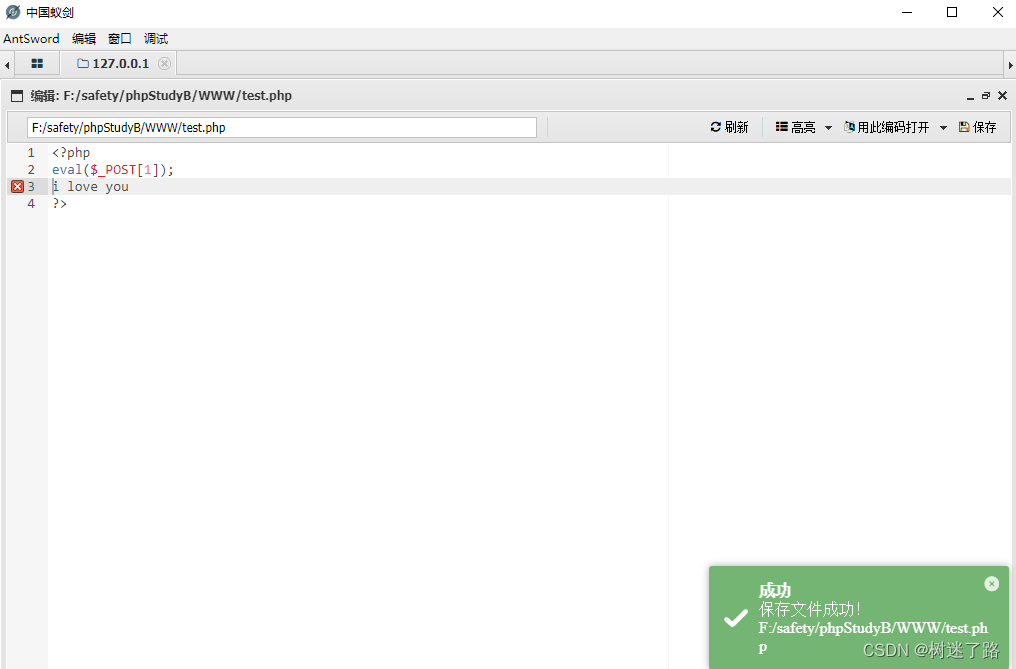Image resolution: width=1016 pixels, height=669 pixels.
Task: Click 用此编码打开 button
Action: click(886, 127)
